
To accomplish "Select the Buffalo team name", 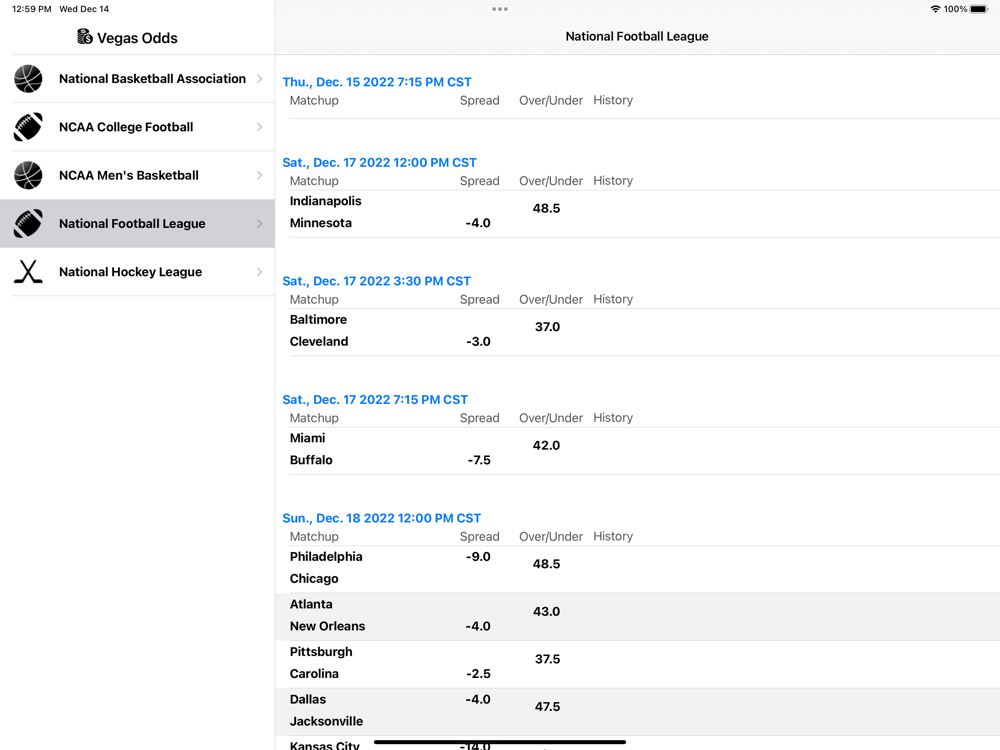I will point(311,460).
